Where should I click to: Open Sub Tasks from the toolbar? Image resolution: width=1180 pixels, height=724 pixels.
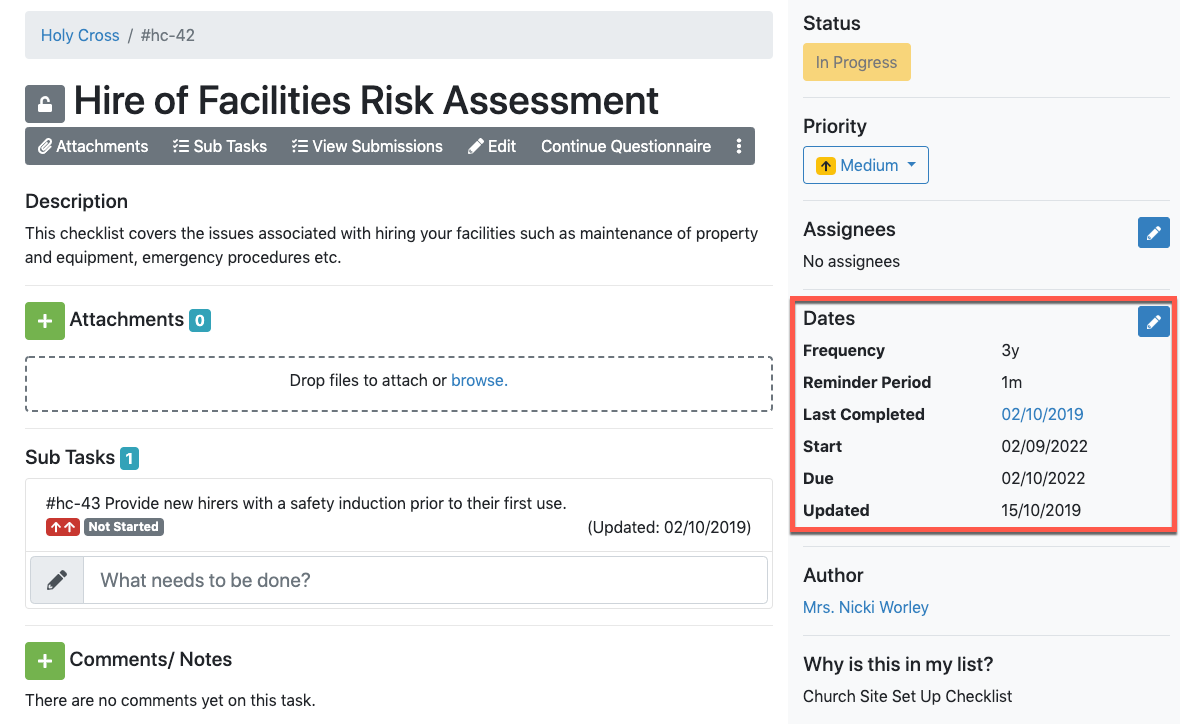[220, 146]
